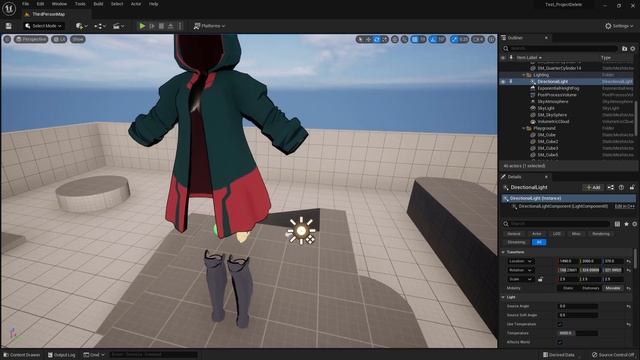Click the Eject button in play toolbar
Viewport: 640px width, 360px height.
pyautogui.click(x=171, y=26)
